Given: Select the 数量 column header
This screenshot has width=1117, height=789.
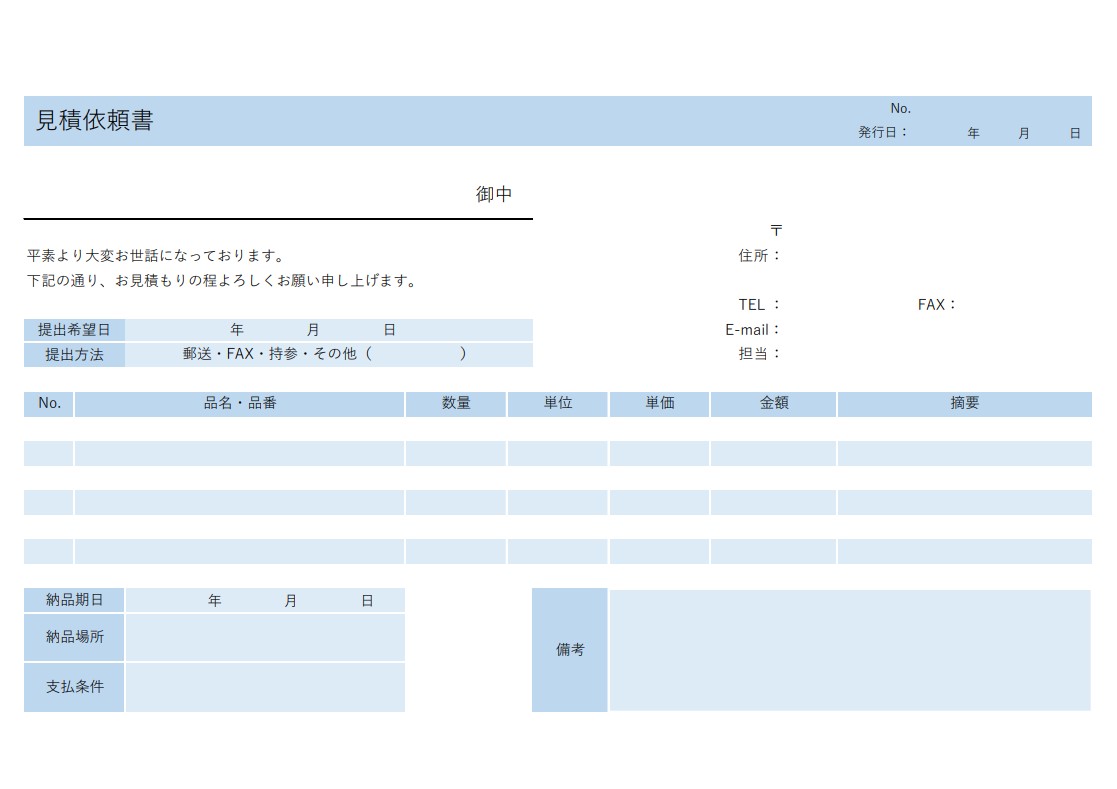Looking at the screenshot, I should click(456, 404).
